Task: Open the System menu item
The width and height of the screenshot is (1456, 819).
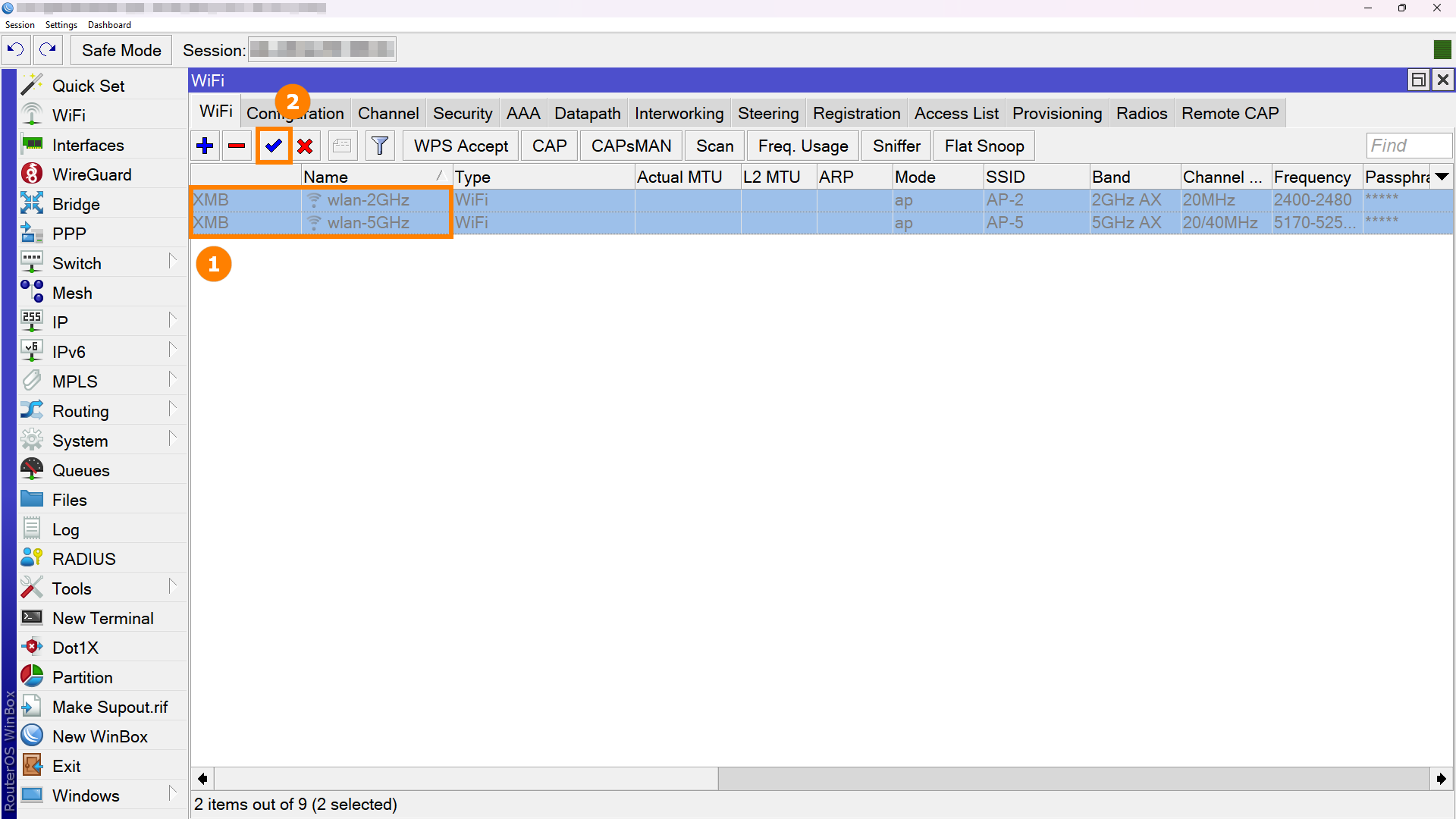Action: coord(102,441)
